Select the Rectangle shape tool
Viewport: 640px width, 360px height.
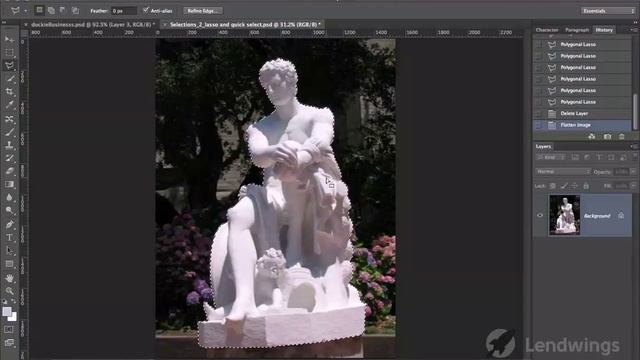coord(9,264)
